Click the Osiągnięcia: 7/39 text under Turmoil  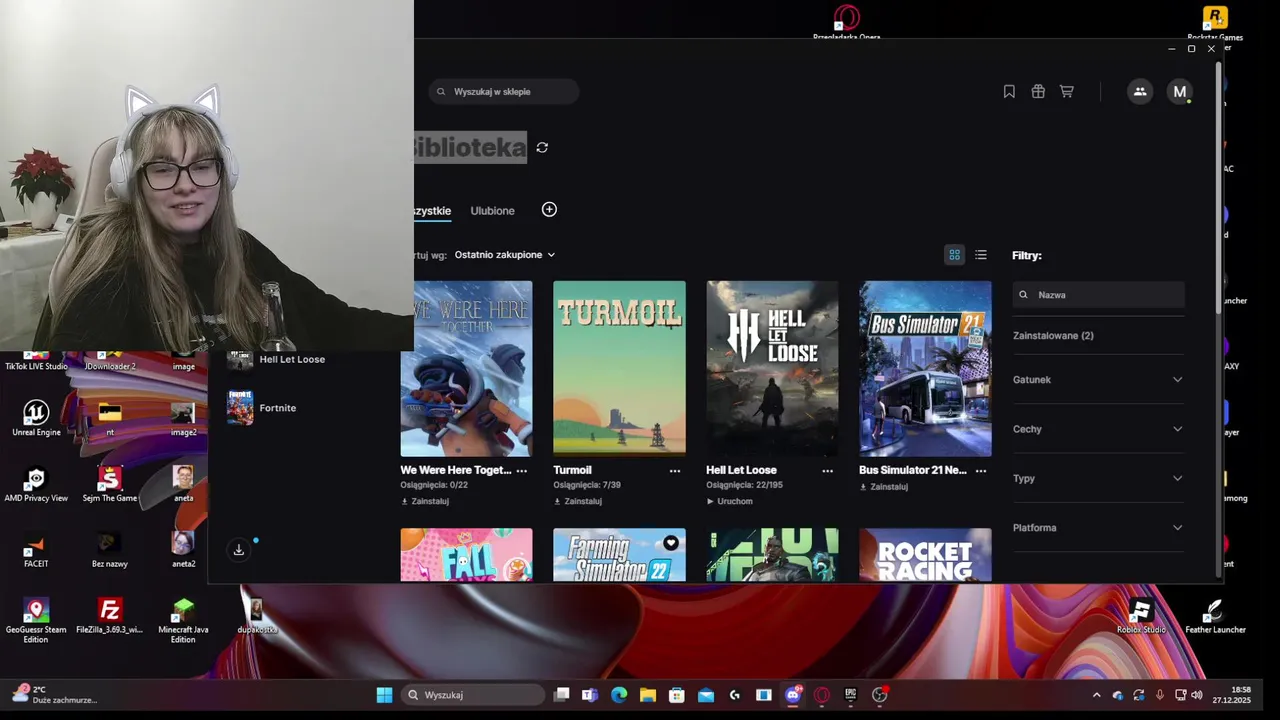click(587, 485)
